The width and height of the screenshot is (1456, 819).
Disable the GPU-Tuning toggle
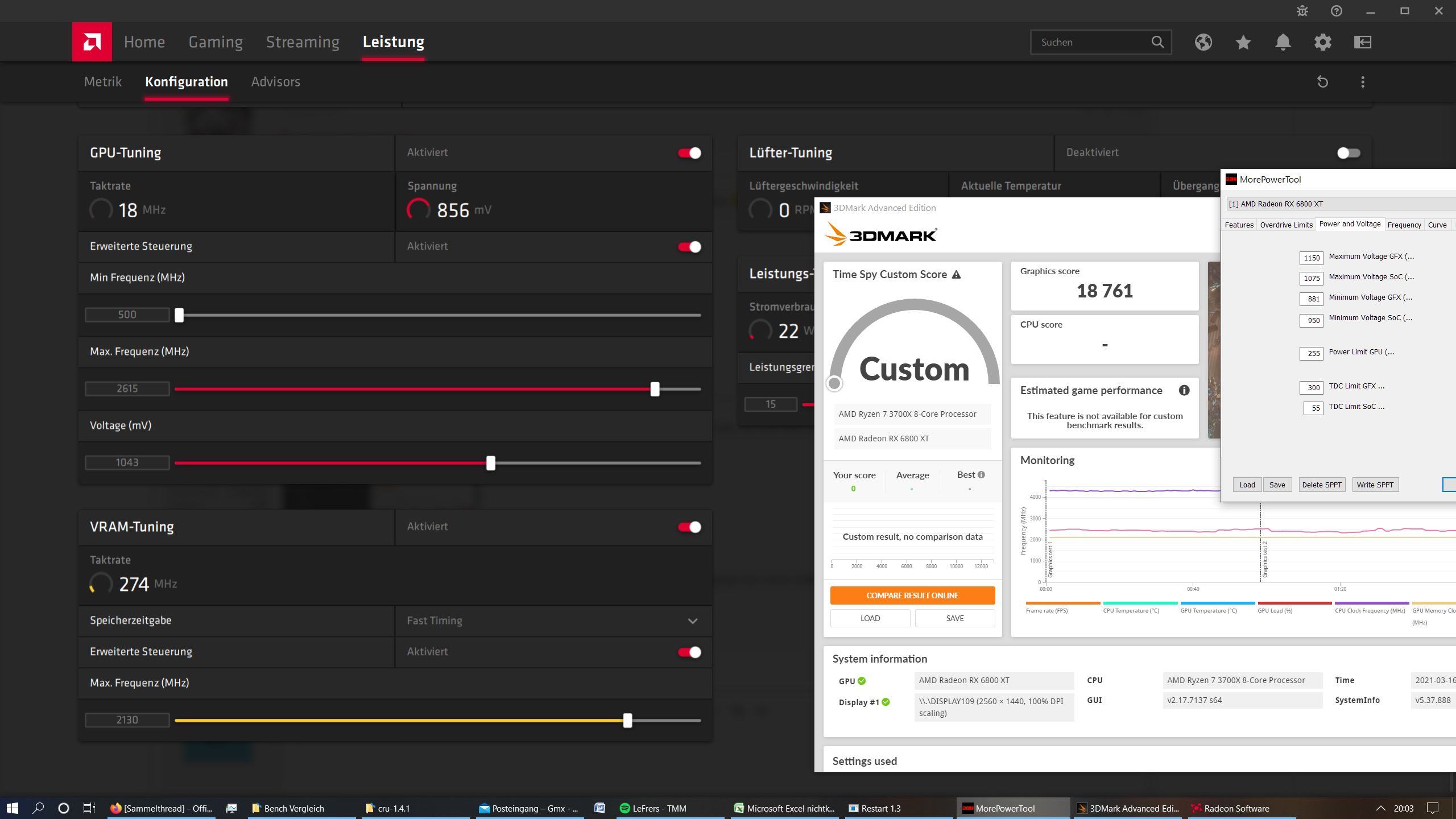689,153
